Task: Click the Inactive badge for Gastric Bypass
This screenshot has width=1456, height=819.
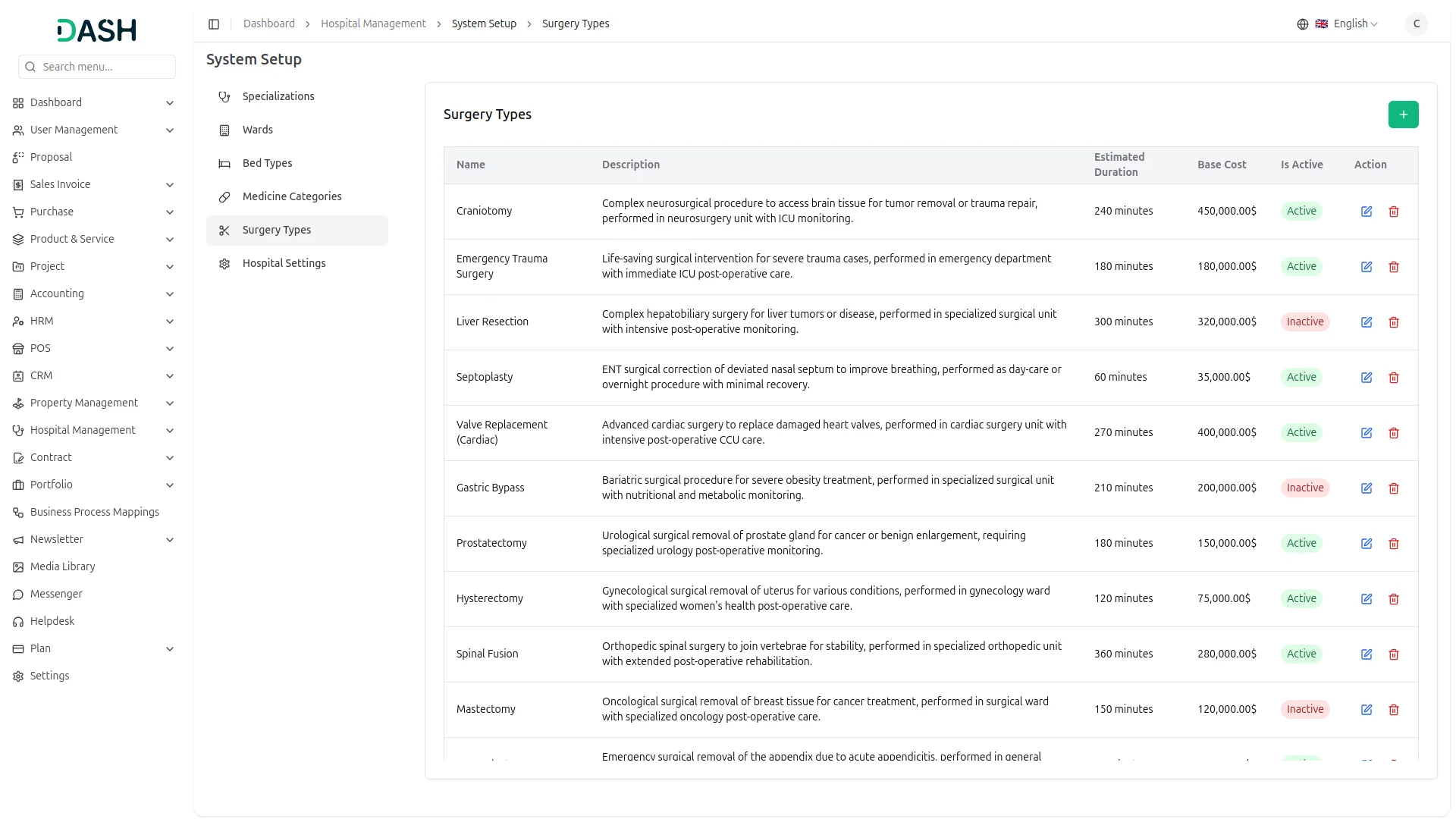Action: [x=1304, y=488]
